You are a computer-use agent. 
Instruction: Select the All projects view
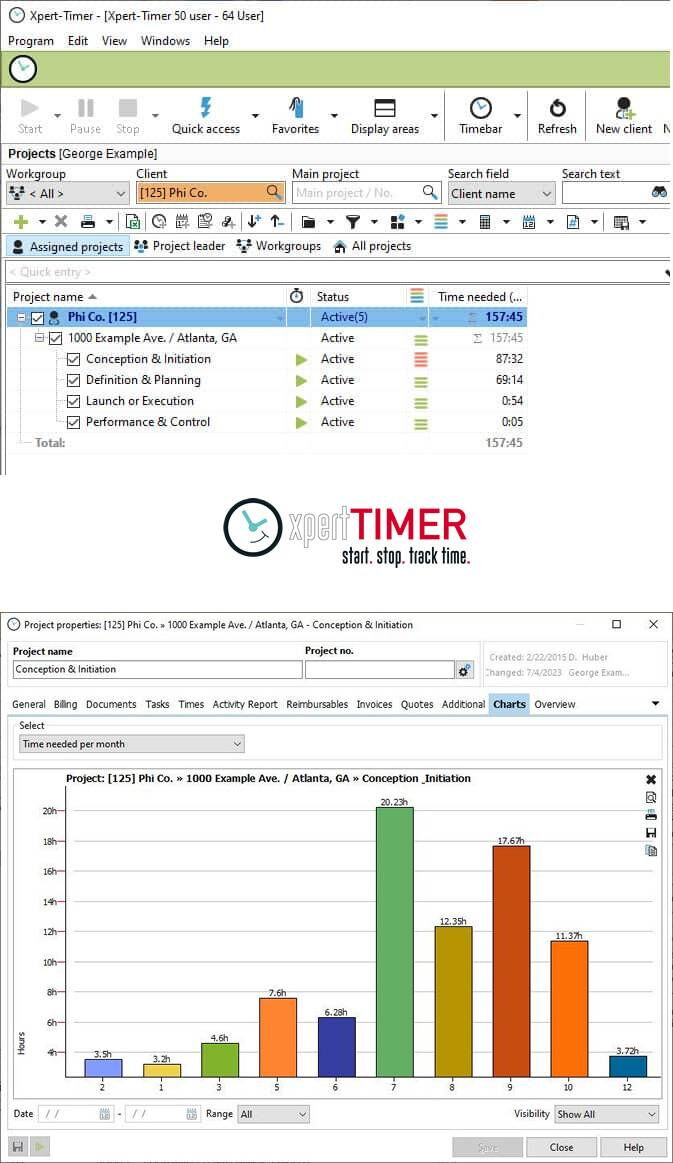point(372,246)
